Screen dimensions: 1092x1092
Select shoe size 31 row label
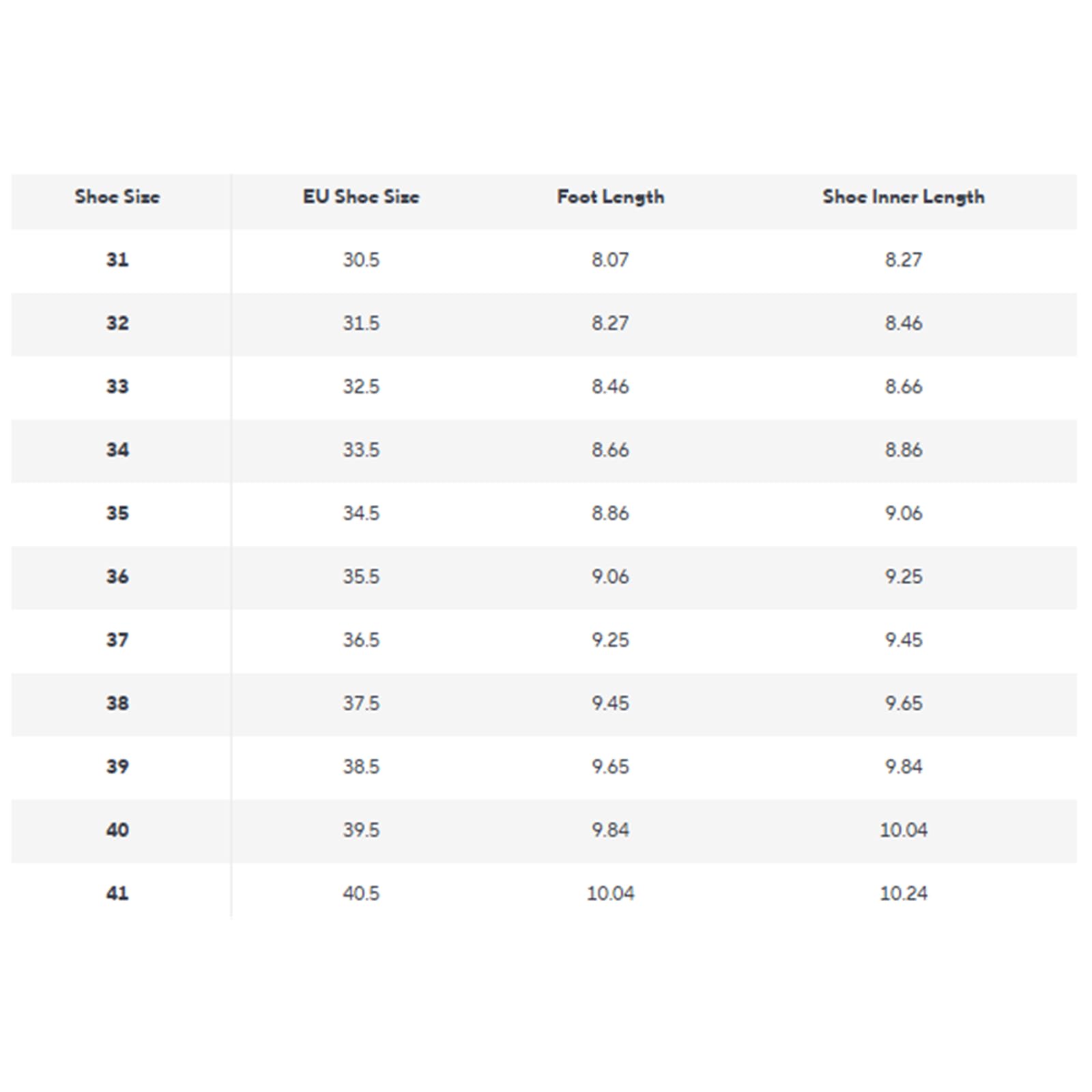click(117, 259)
